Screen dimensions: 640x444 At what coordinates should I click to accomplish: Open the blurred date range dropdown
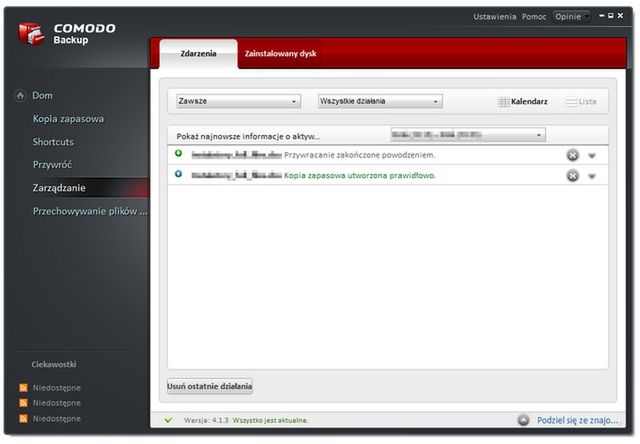(468, 135)
